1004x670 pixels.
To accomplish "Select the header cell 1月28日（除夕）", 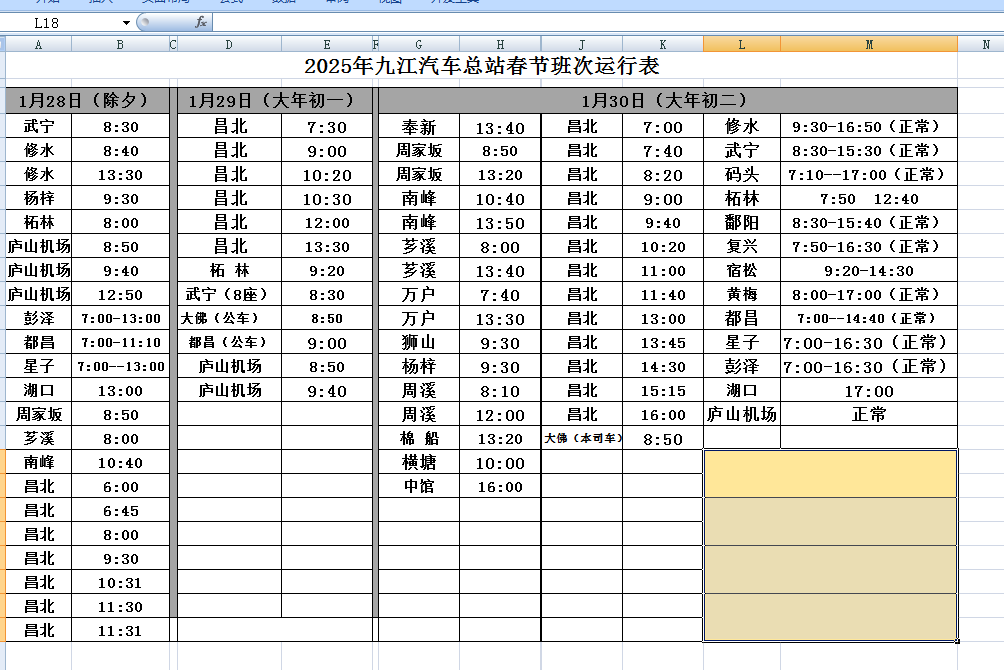I will coord(88,101).
